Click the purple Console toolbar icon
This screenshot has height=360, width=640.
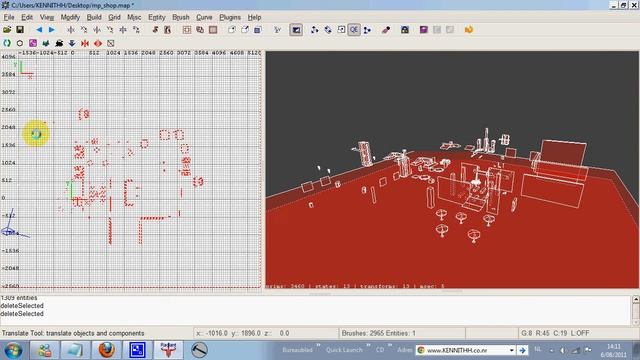pyautogui.click(x=424, y=30)
